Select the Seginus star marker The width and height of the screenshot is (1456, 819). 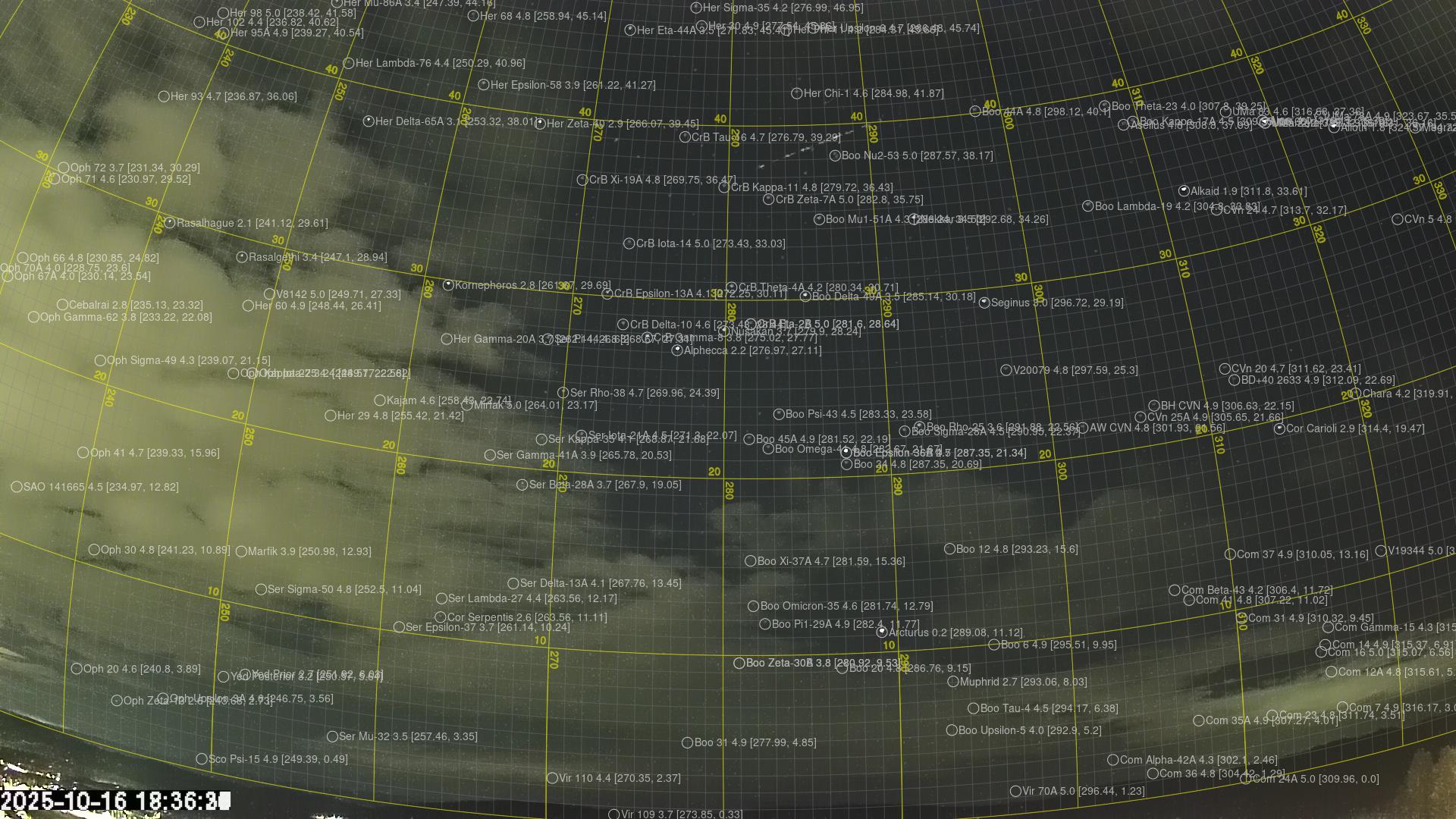tap(984, 303)
